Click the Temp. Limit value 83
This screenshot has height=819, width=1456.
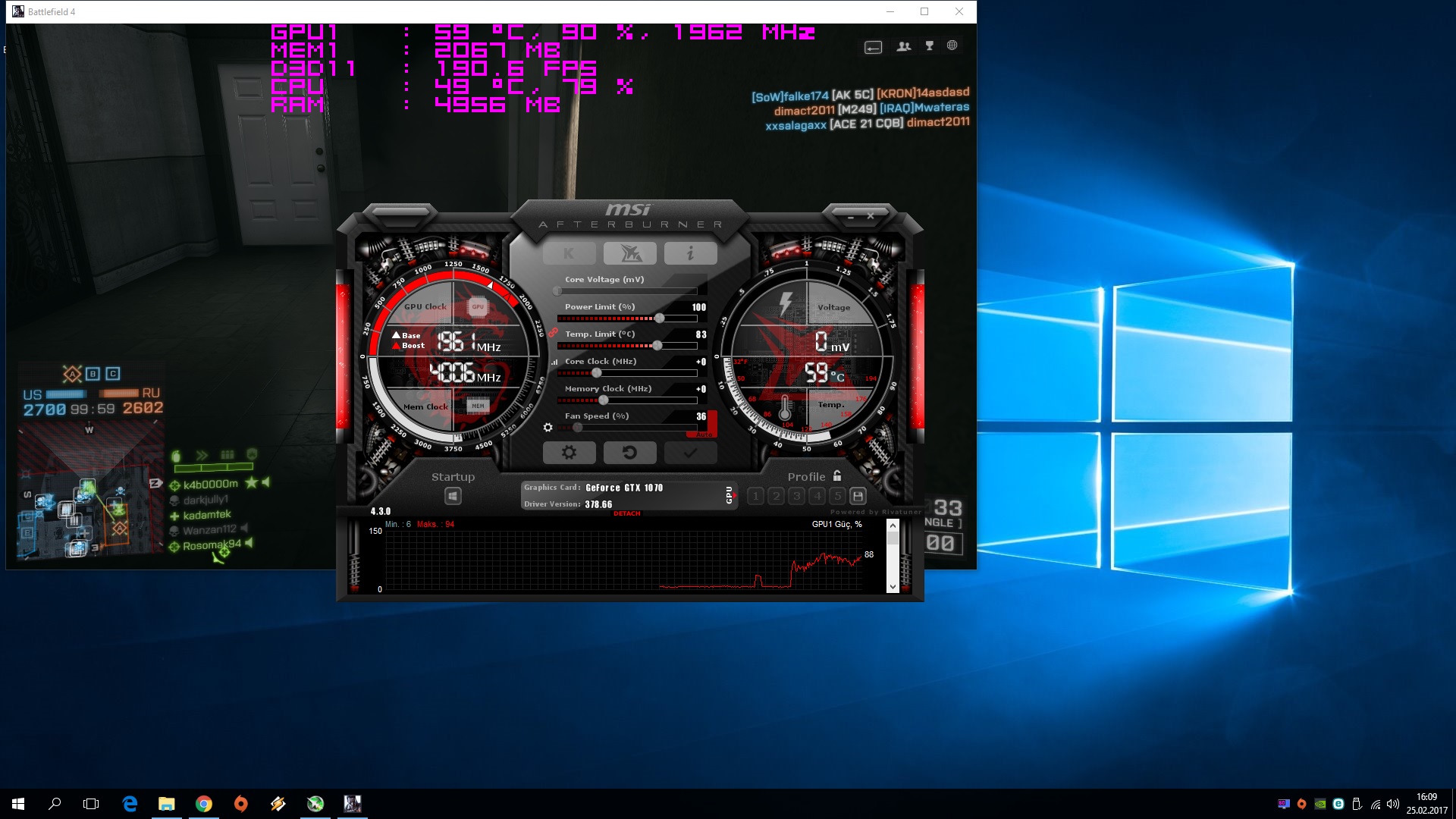click(x=701, y=334)
